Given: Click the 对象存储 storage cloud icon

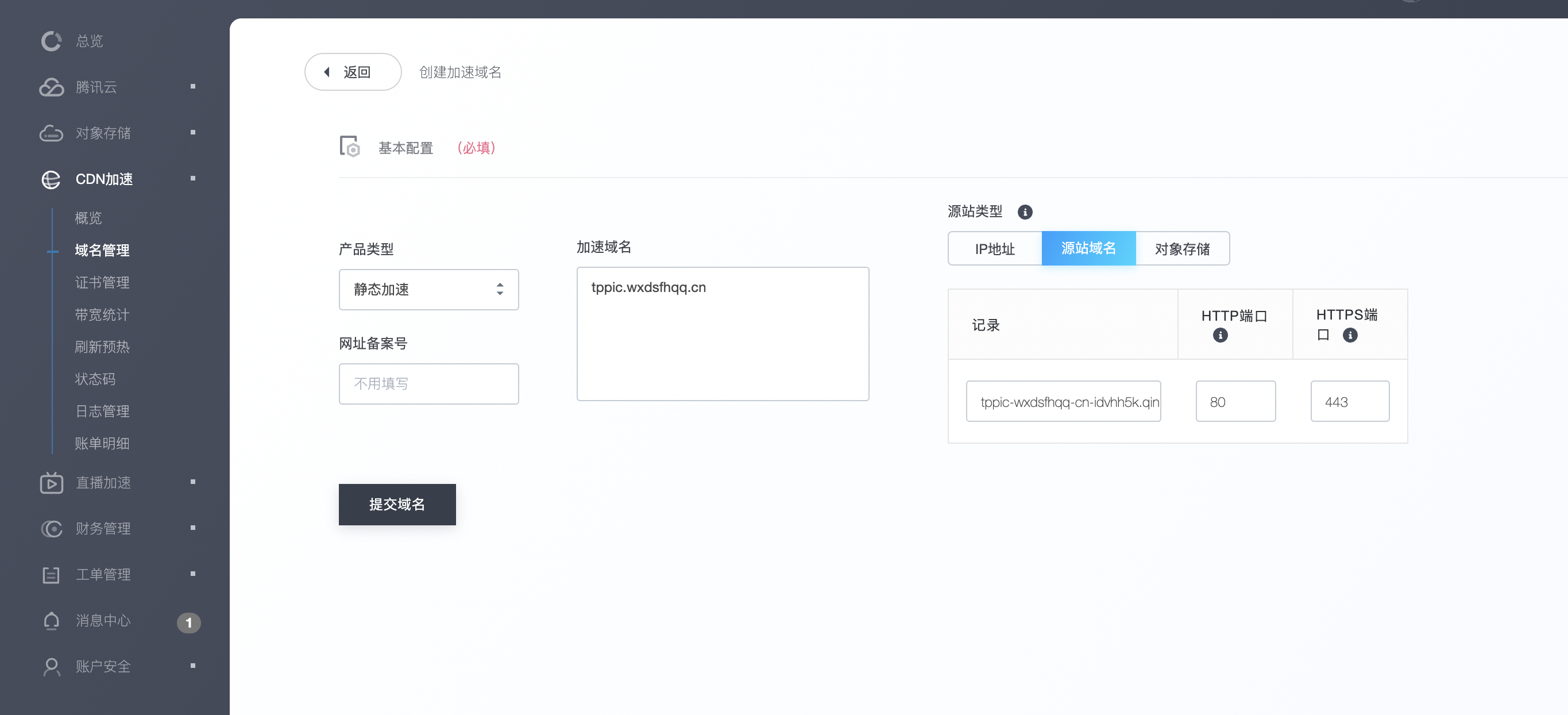Looking at the screenshot, I should 51,133.
